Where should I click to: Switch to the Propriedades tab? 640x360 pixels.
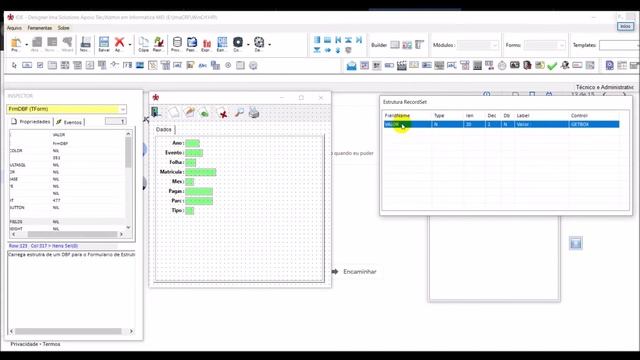click(x=31, y=122)
